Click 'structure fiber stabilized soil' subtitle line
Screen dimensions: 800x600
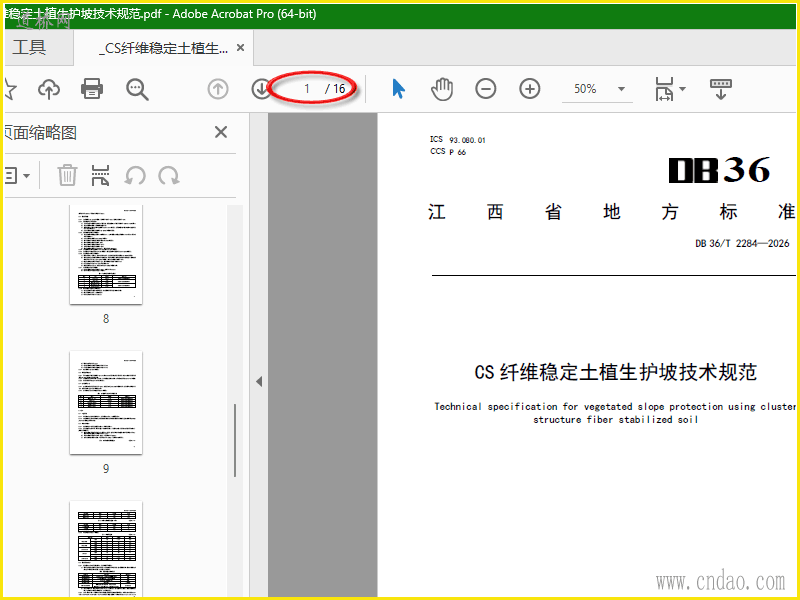(x=615, y=419)
